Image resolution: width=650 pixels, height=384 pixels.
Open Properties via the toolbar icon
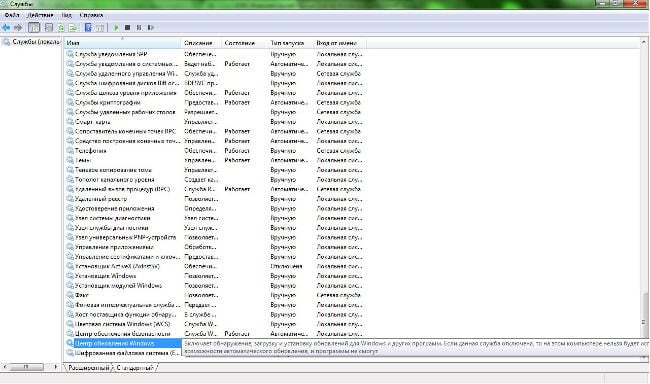(49, 28)
